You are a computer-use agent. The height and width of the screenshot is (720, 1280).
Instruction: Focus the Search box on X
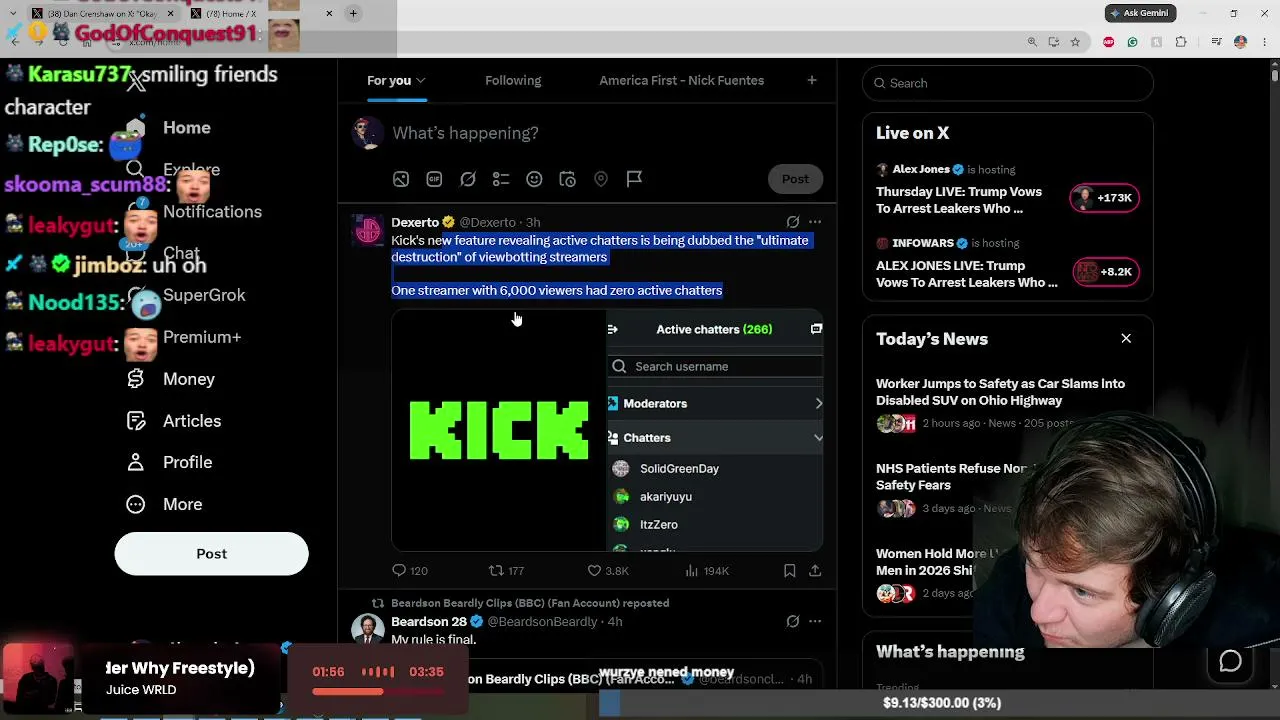[1007, 83]
